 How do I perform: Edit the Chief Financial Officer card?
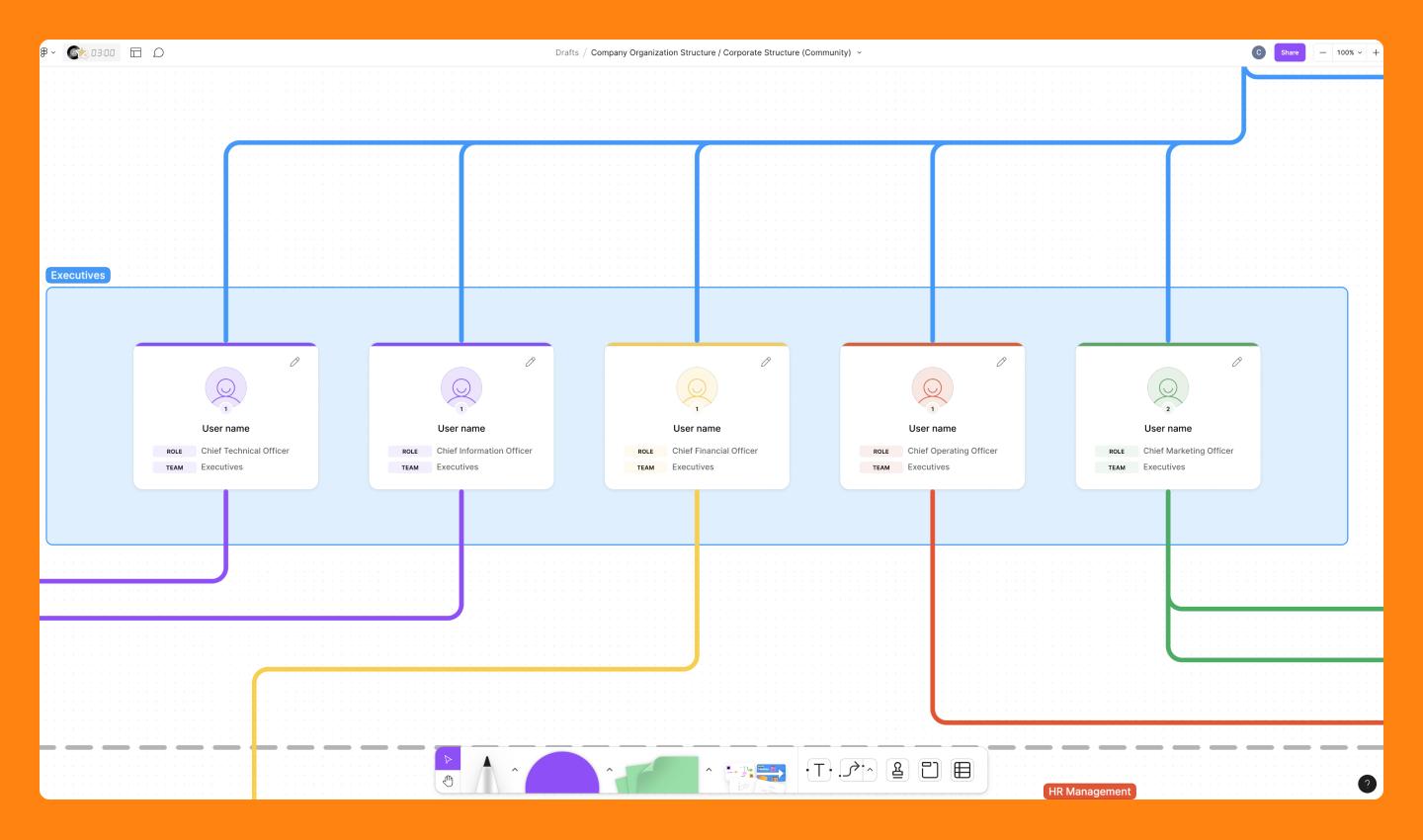click(x=766, y=362)
